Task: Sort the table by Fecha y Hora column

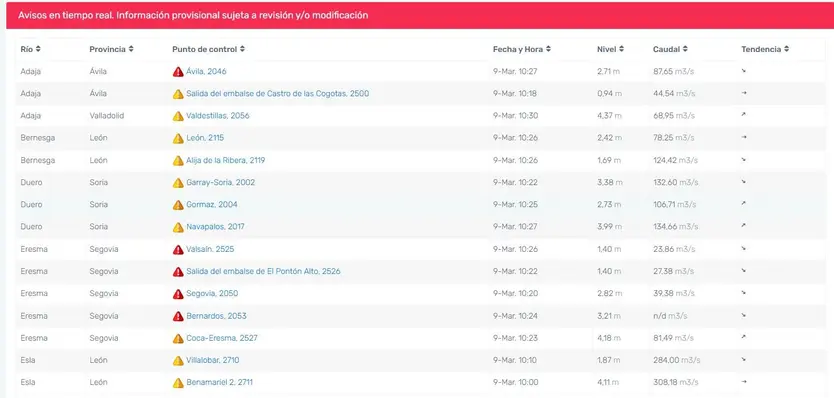Action: (x=522, y=49)
